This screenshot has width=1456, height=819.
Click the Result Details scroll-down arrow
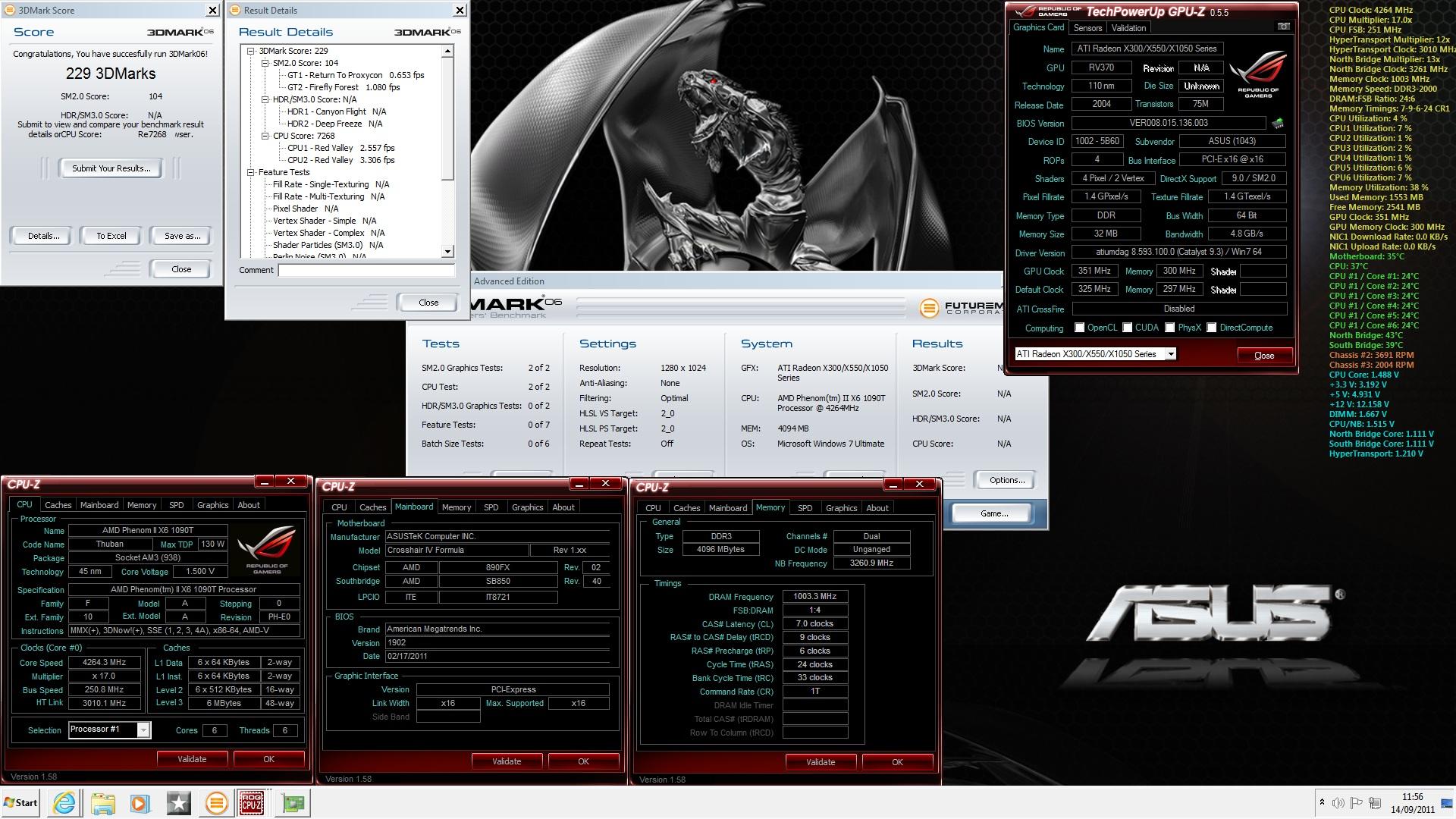pyautogui.click(x=447, y=251)
